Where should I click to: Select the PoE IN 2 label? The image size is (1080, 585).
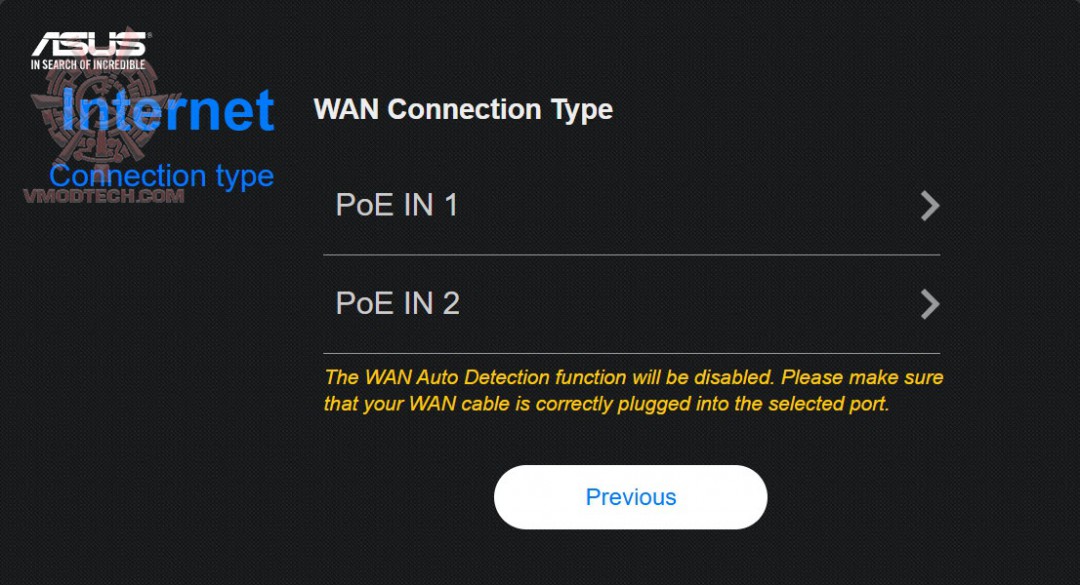pos(397,304)
